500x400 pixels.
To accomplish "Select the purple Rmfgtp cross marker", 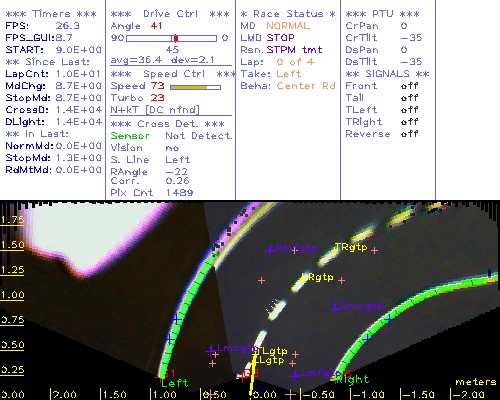I will pyautogui.click(x=270, y=249).
